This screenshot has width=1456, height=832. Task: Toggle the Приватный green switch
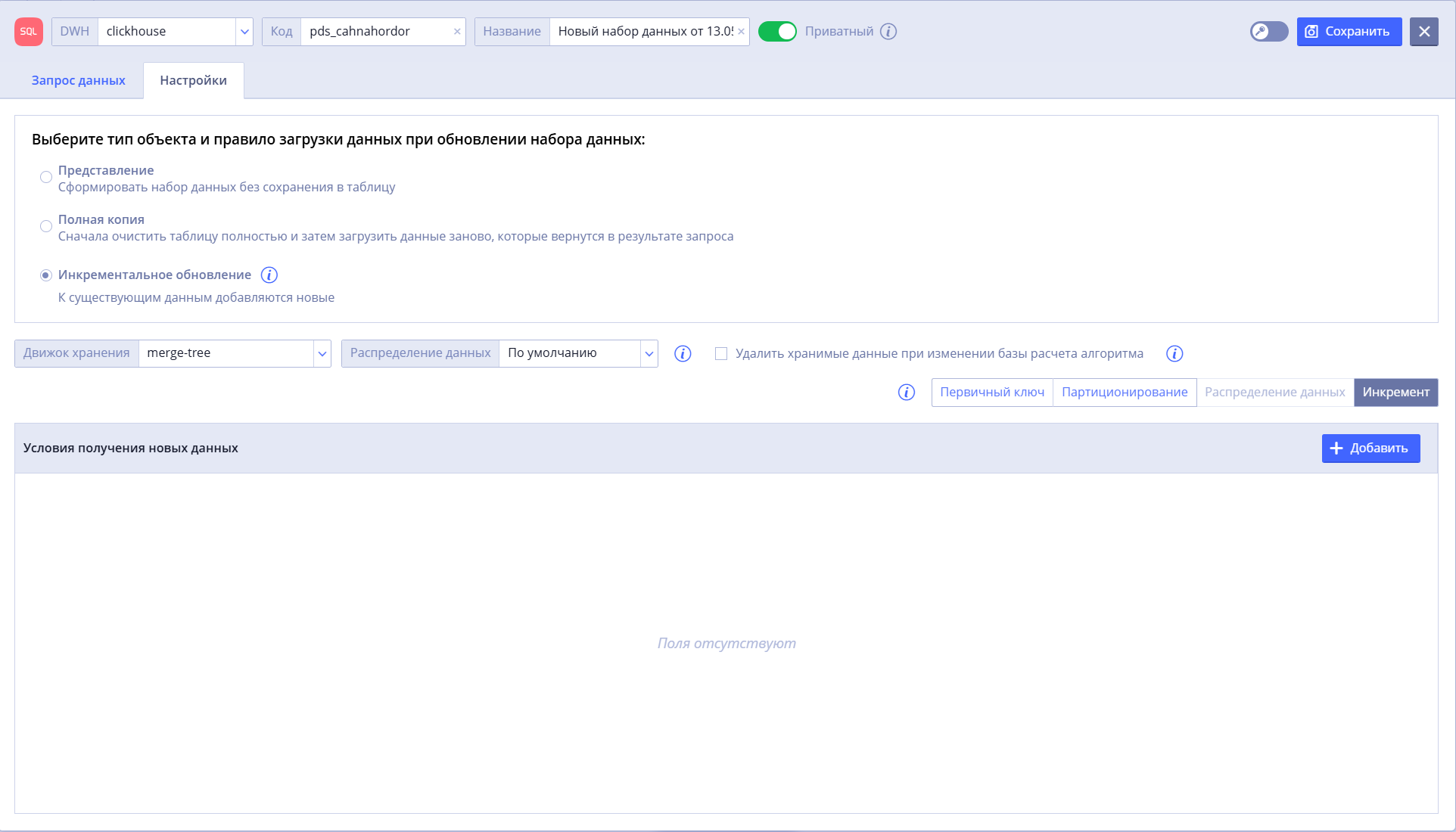tap(777, 32)
